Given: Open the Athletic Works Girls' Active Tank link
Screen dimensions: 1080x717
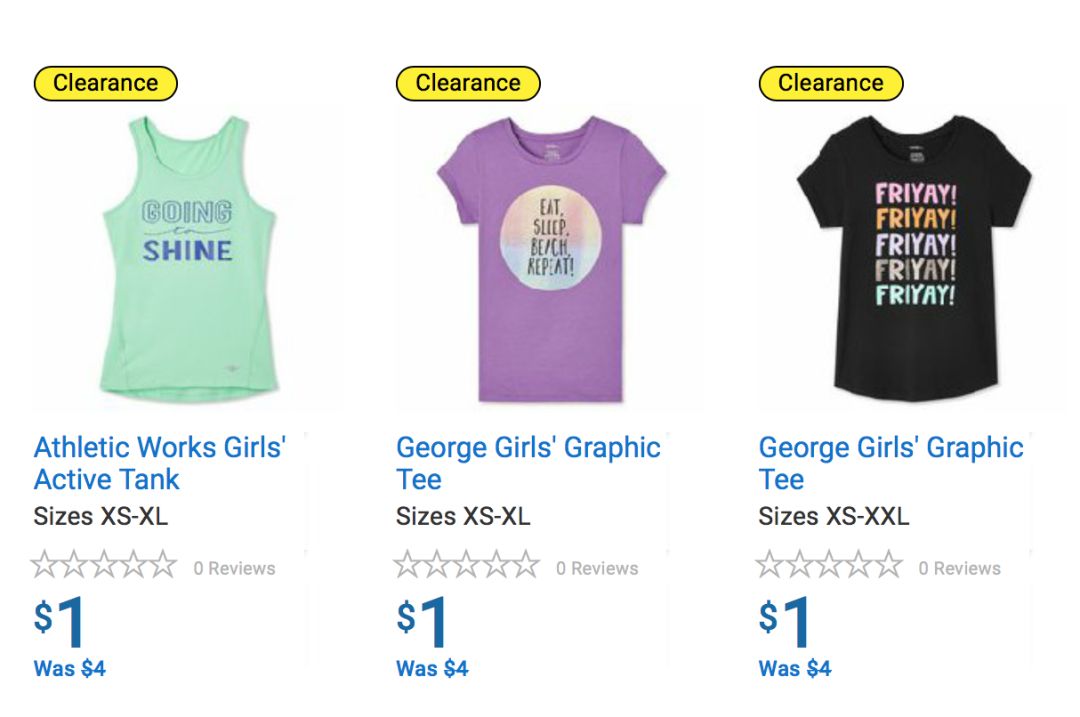Looking at the screenshot, I should click(x=159, y=463).
